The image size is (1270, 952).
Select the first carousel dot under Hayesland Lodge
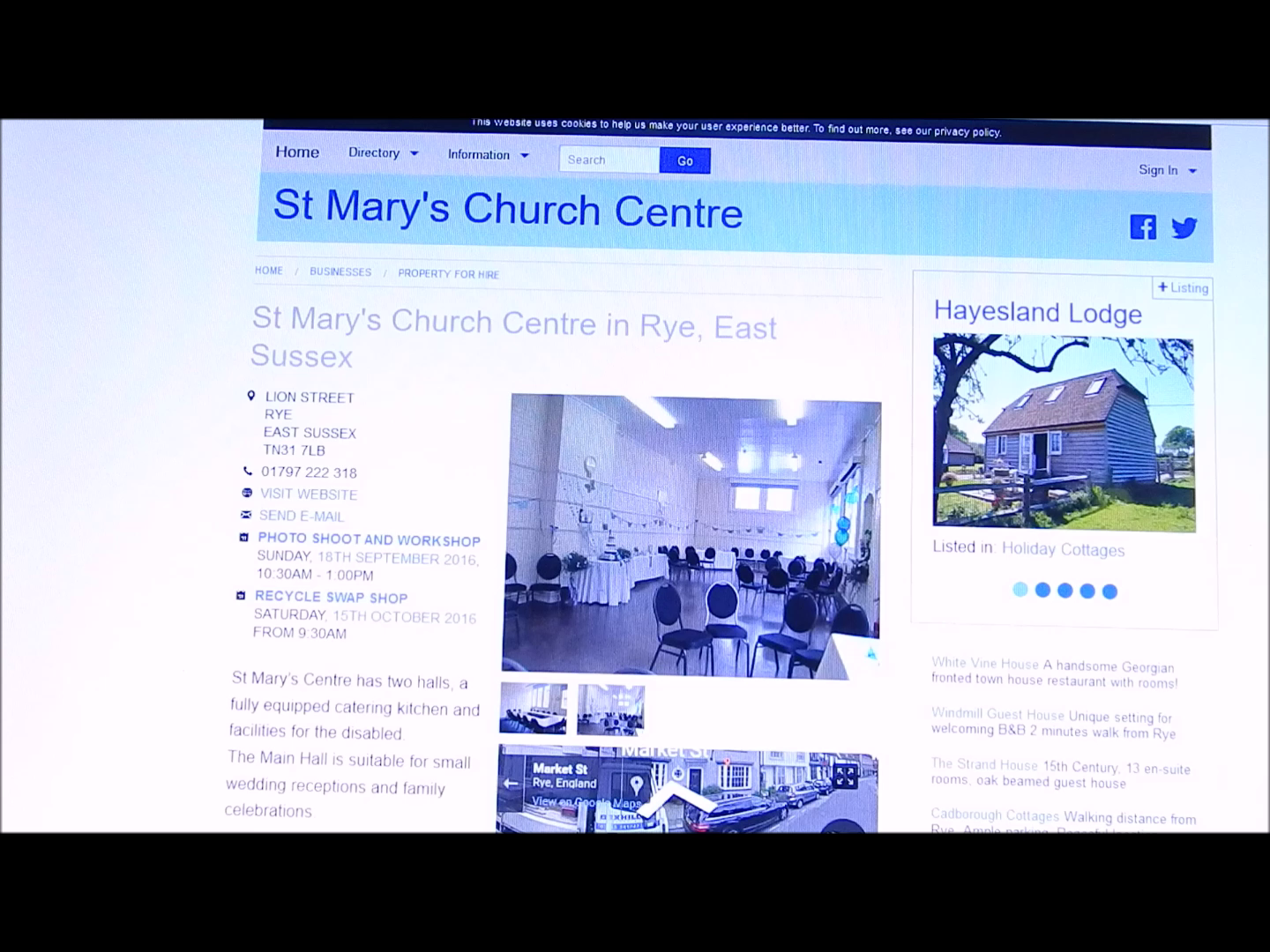[x=1020, y=590]
